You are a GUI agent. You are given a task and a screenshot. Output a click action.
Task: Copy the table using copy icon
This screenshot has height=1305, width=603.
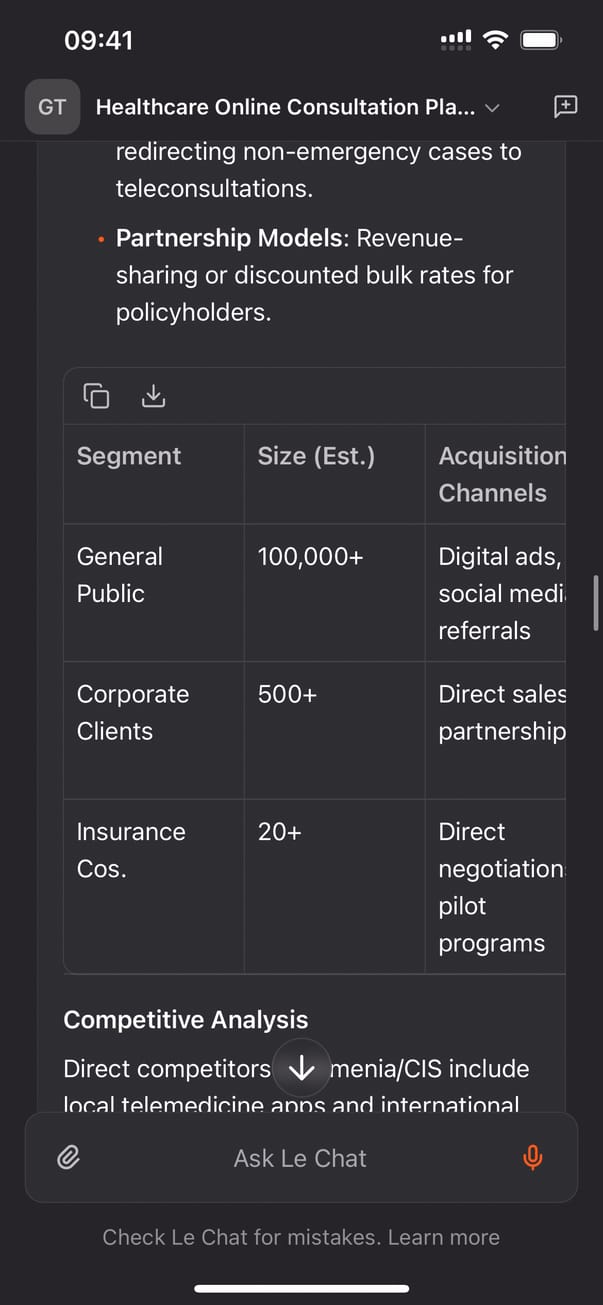(96, 396)
